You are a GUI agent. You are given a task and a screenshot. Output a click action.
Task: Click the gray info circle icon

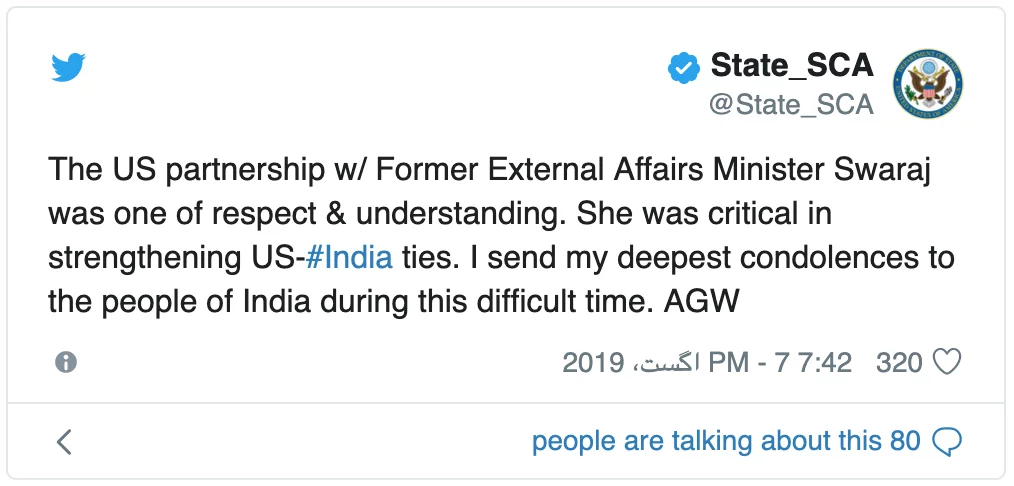click(x=66, y=362)
